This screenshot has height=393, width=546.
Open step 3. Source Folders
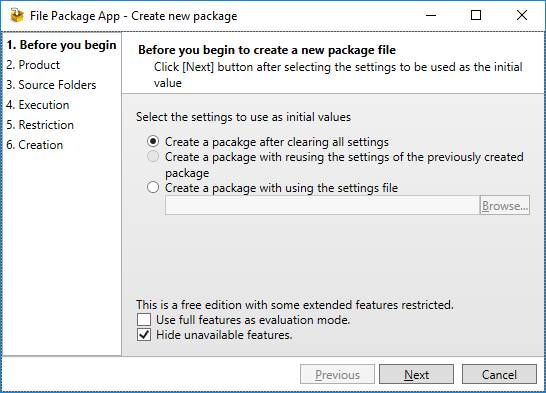pyautogui.click(x=51, y=85)
